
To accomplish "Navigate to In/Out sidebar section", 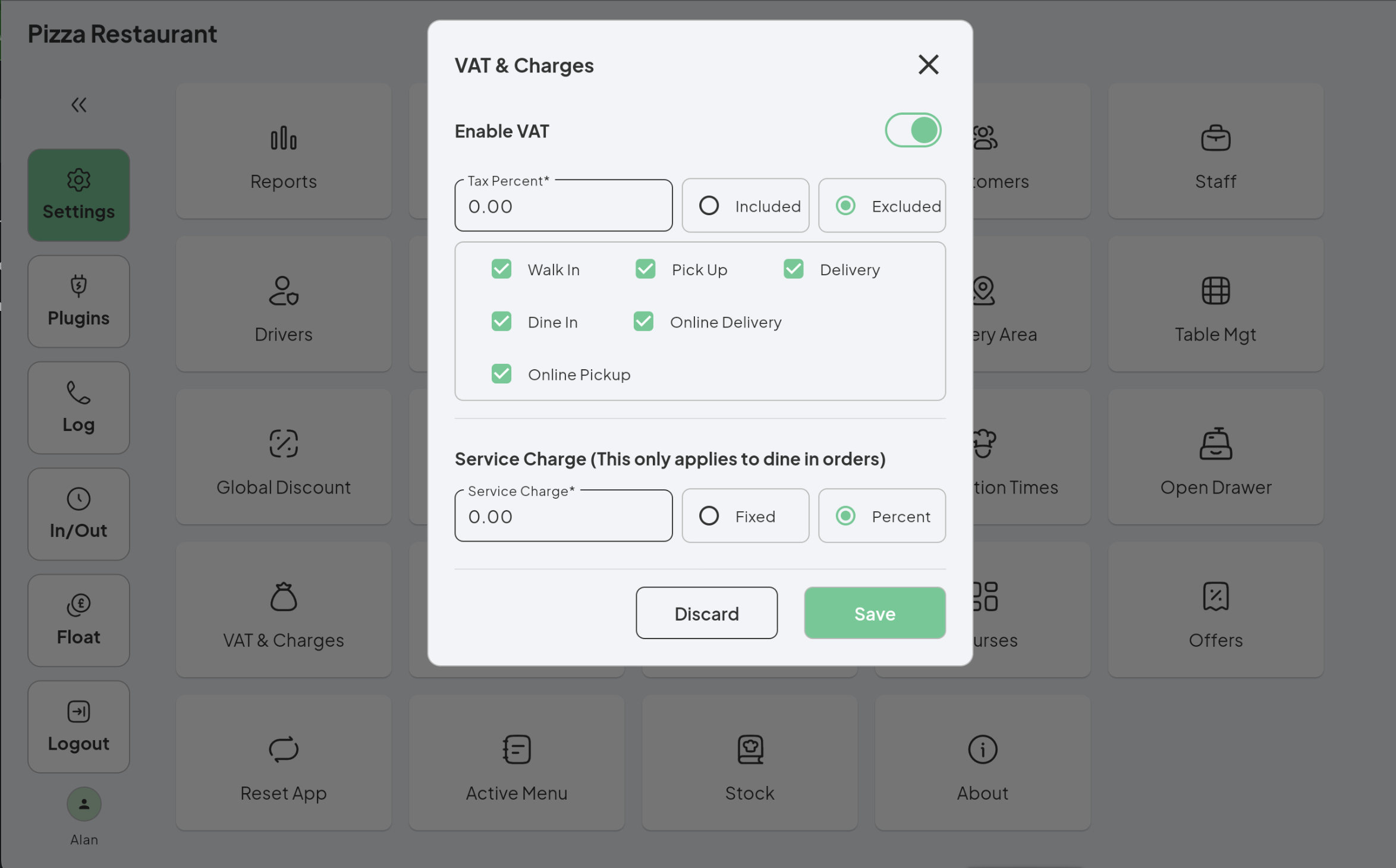I will click(x=78, y=513).
